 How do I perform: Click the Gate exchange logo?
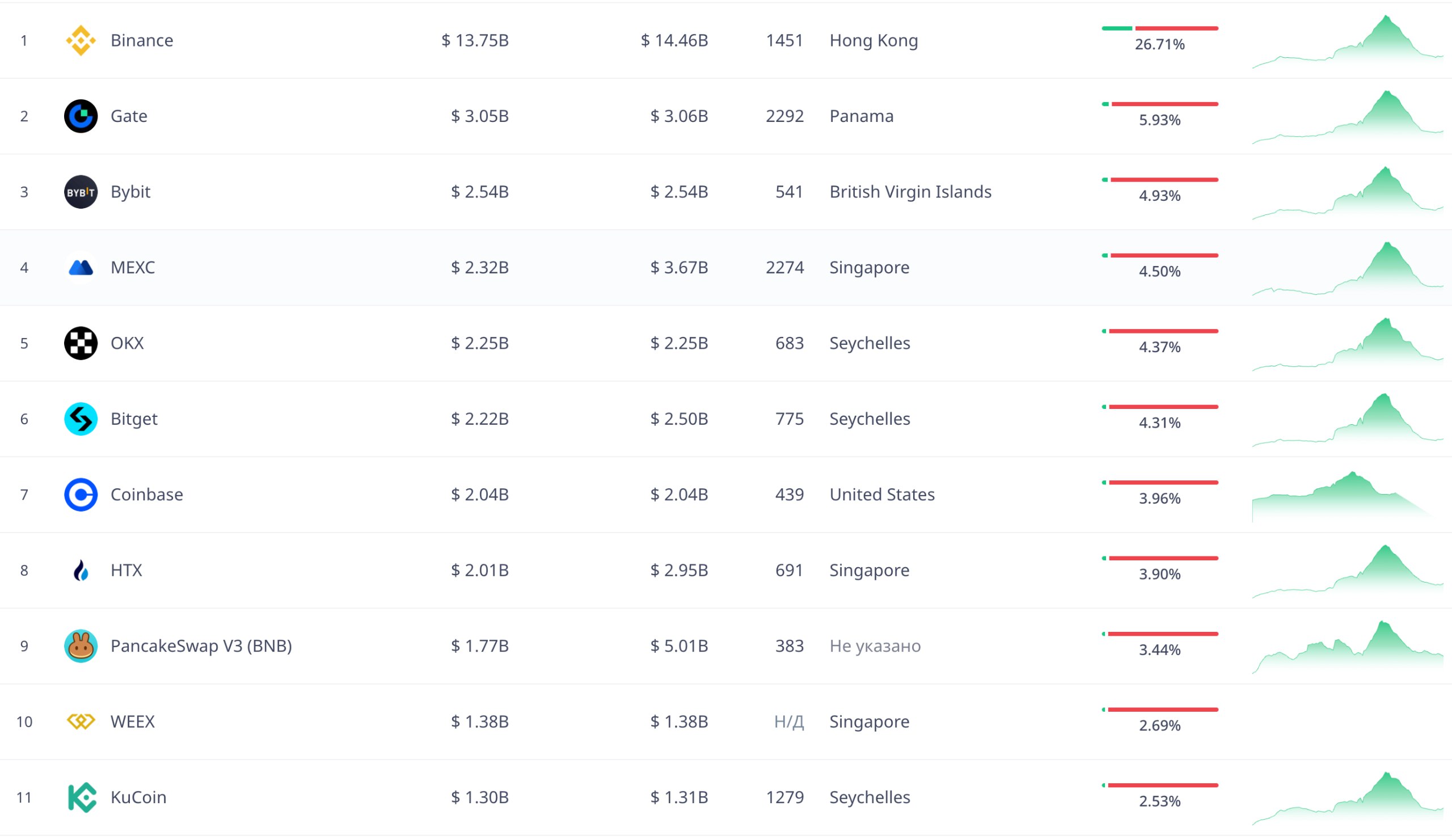point(81,116)
